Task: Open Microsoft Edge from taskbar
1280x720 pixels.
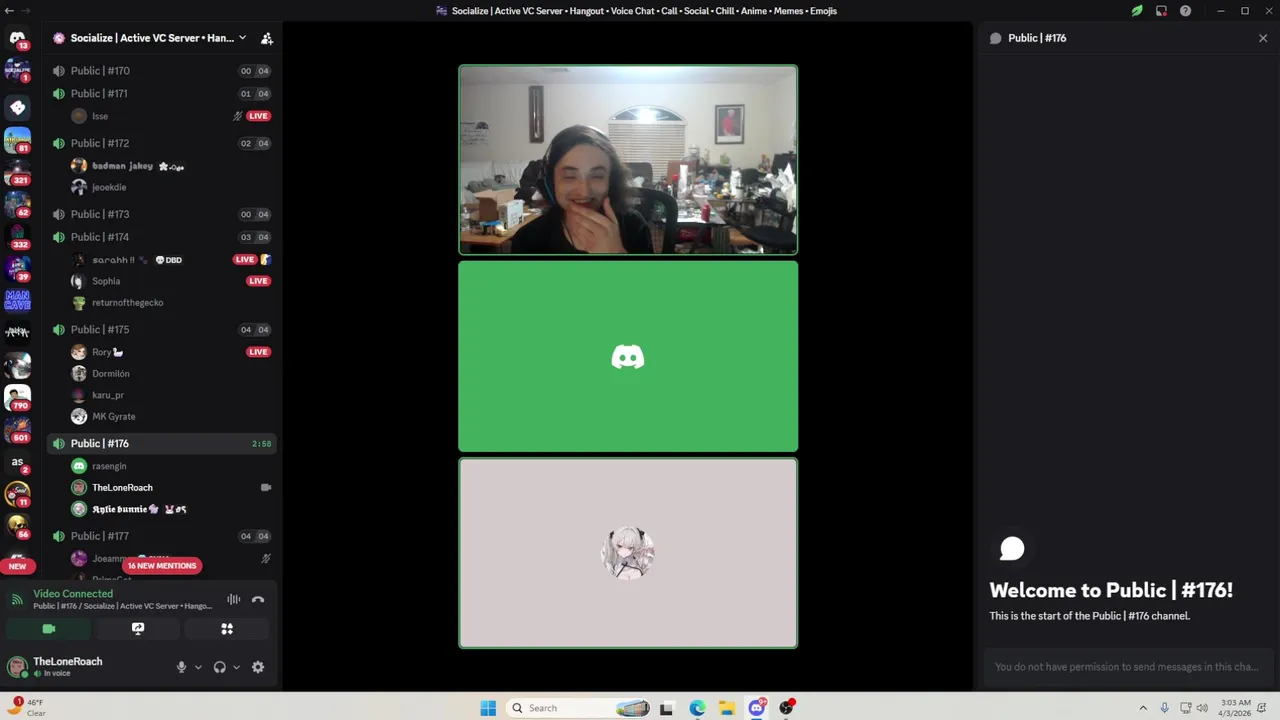Action: 697,708
